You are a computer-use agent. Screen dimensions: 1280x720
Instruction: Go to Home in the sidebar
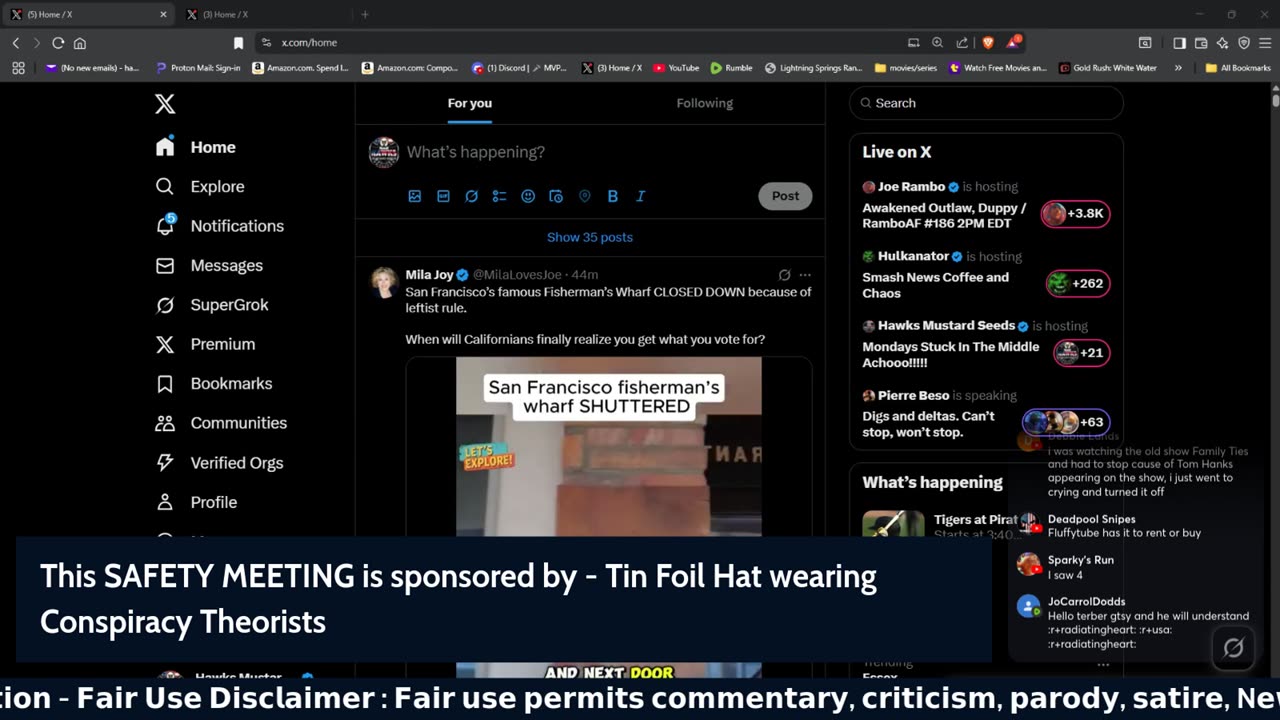click(x=196, y=147)
